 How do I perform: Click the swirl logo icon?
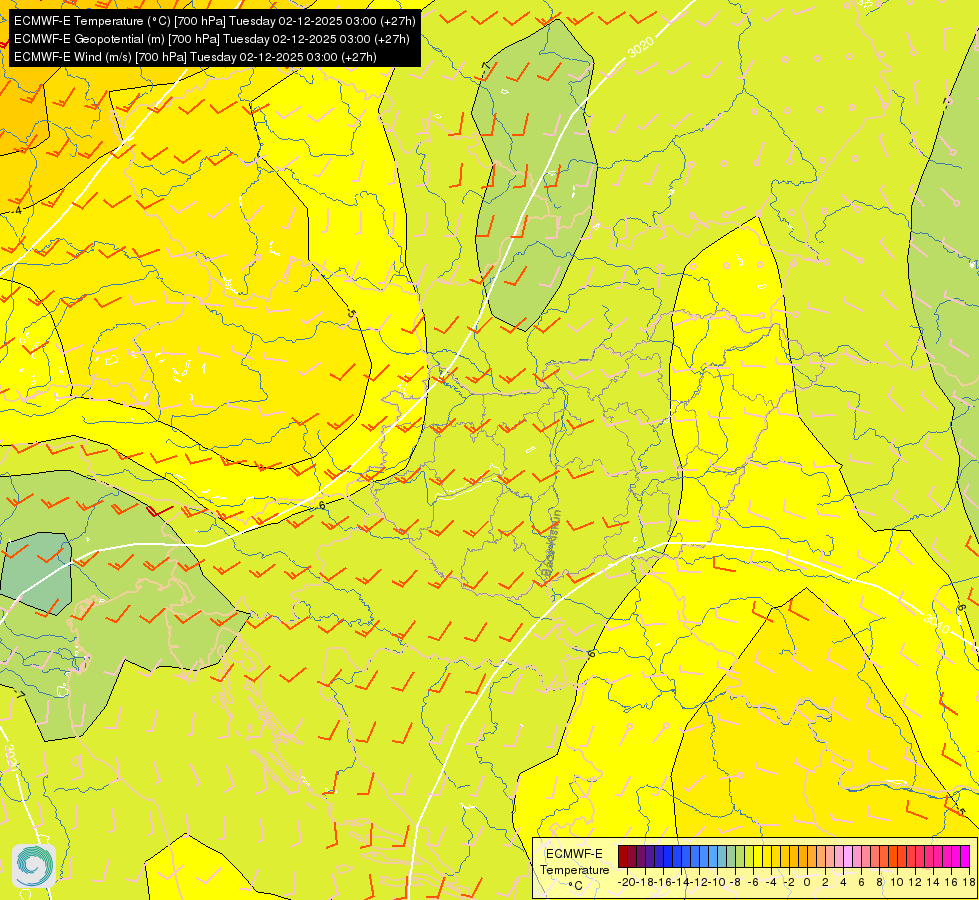click(34, 866)
